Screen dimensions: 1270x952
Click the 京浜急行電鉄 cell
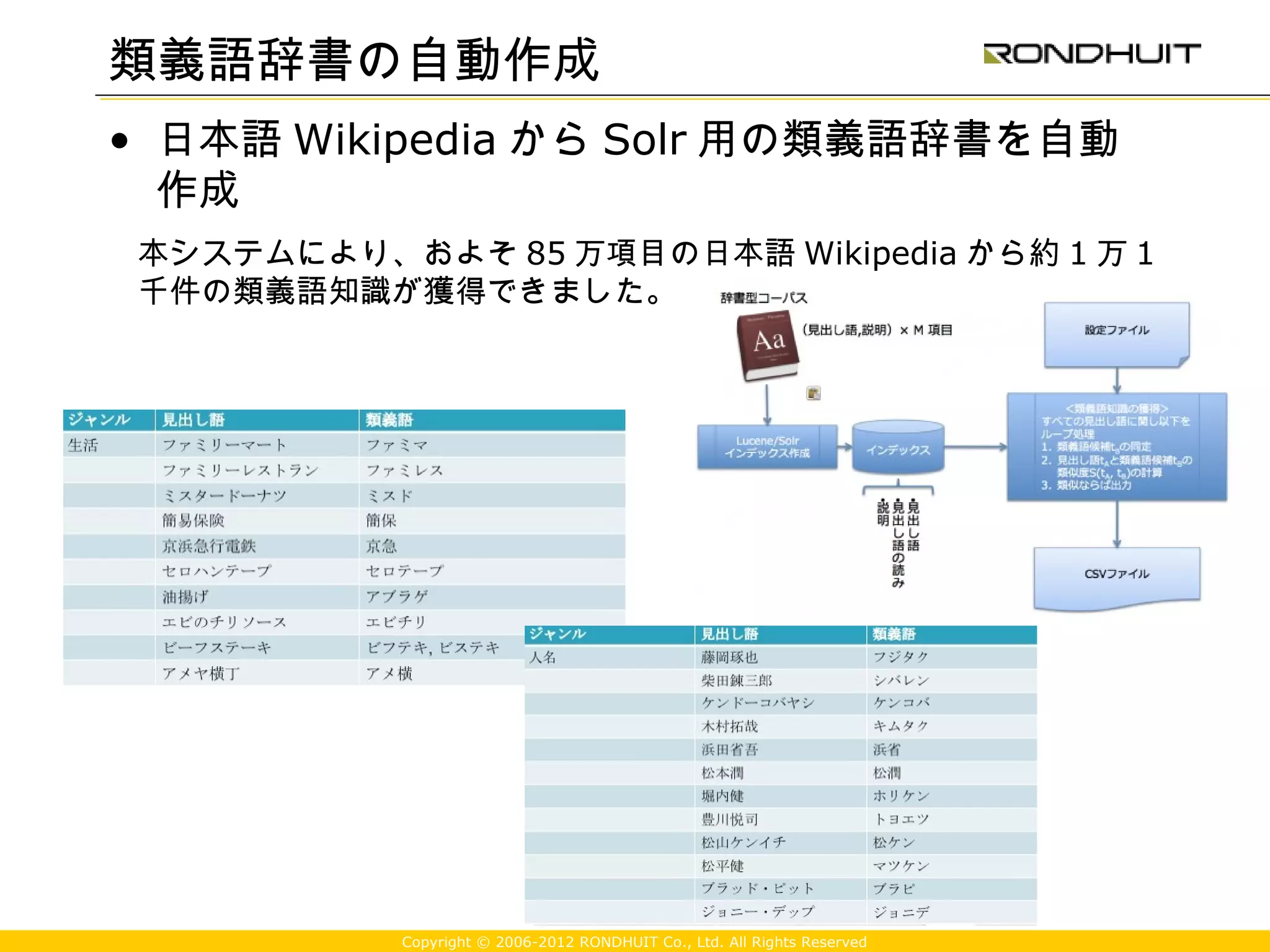[x=257, y=546]
